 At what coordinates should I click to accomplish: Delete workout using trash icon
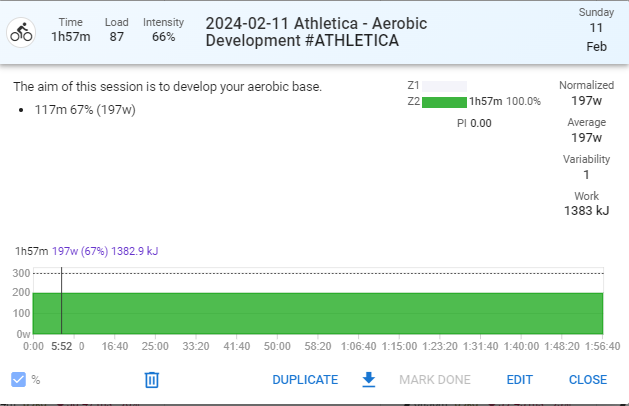click(152, 380)
